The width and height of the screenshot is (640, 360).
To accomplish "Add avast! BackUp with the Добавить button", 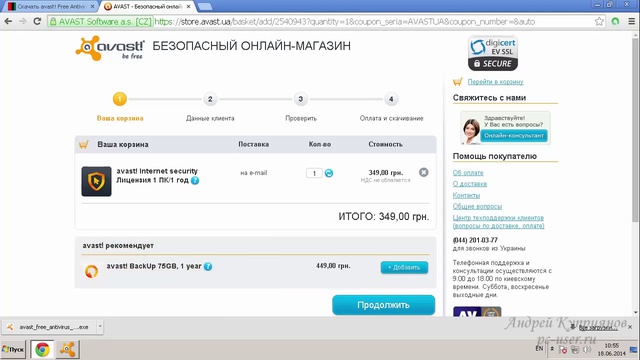I will click(x=404, y=267).
